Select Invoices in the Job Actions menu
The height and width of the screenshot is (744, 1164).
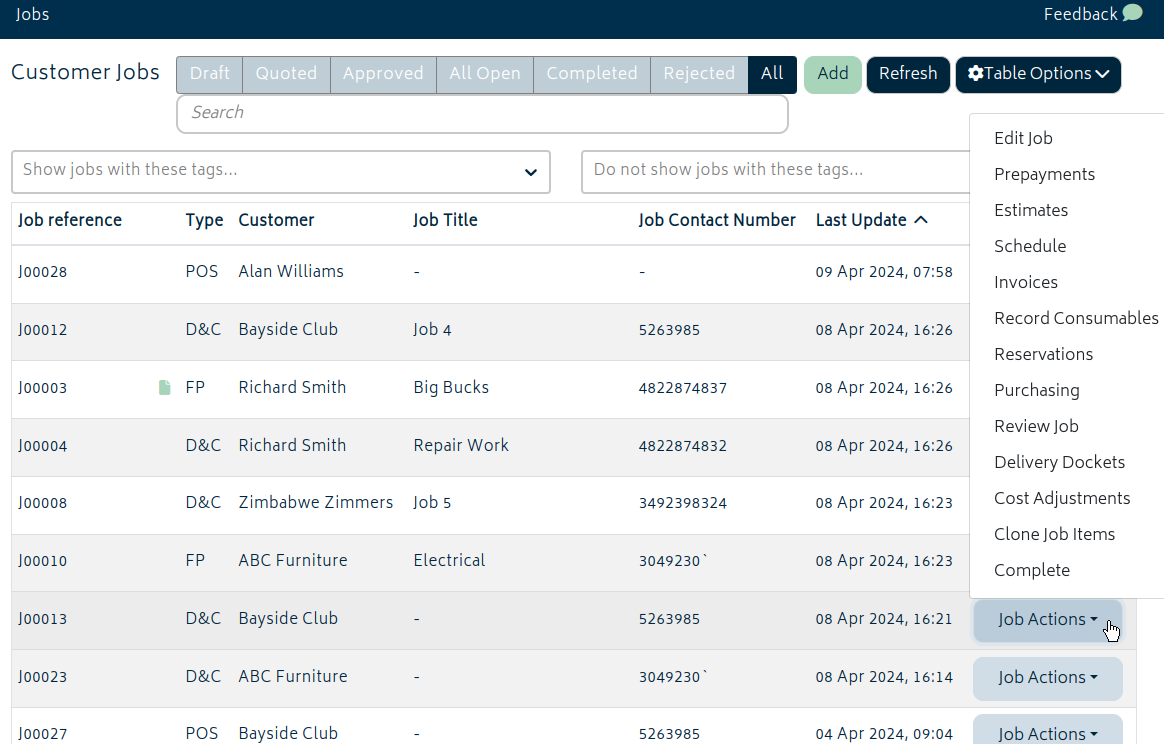pos(1025,283)
